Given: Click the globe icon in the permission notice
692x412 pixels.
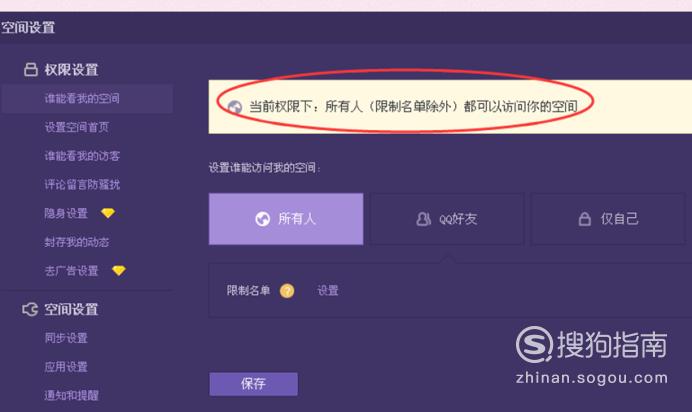Looking at the screenshot, I should (234, 107).
